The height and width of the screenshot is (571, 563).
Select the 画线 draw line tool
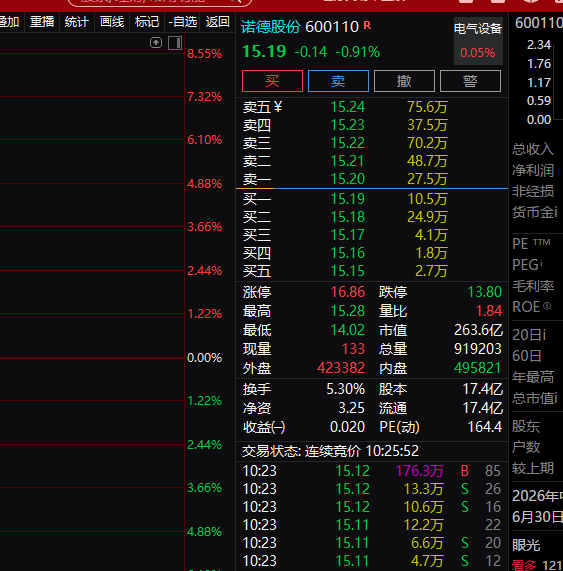click(x=112, y=21)
